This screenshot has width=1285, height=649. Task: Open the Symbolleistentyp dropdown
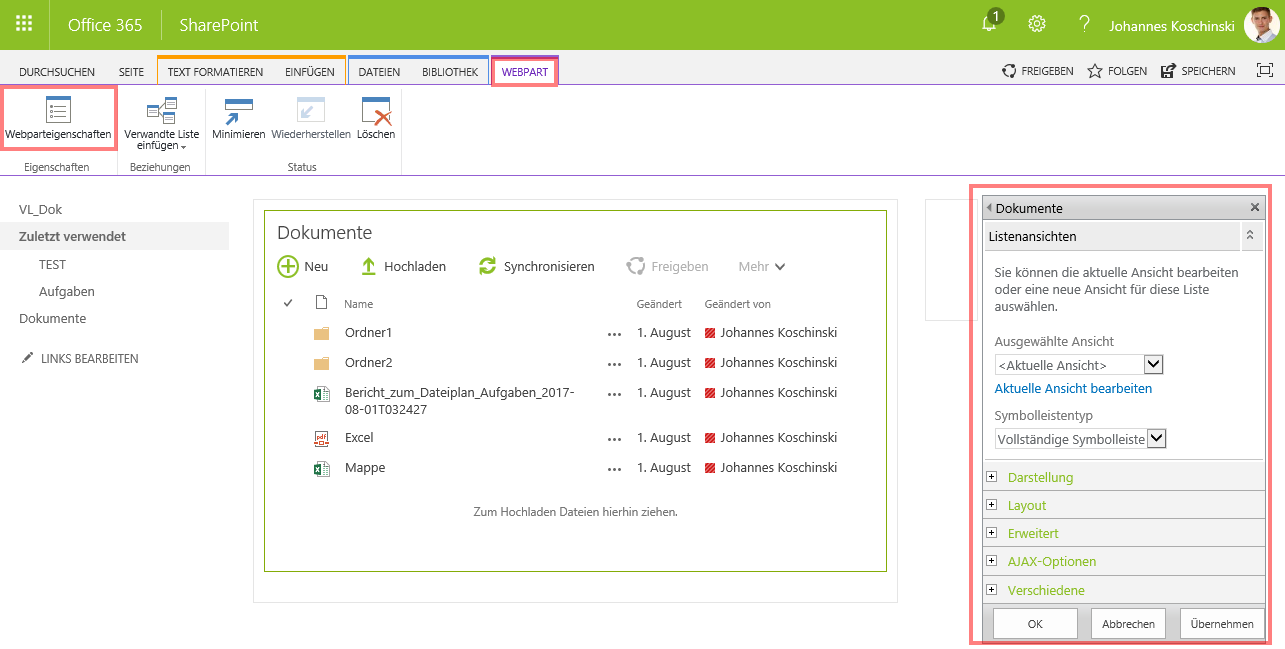1156,438
